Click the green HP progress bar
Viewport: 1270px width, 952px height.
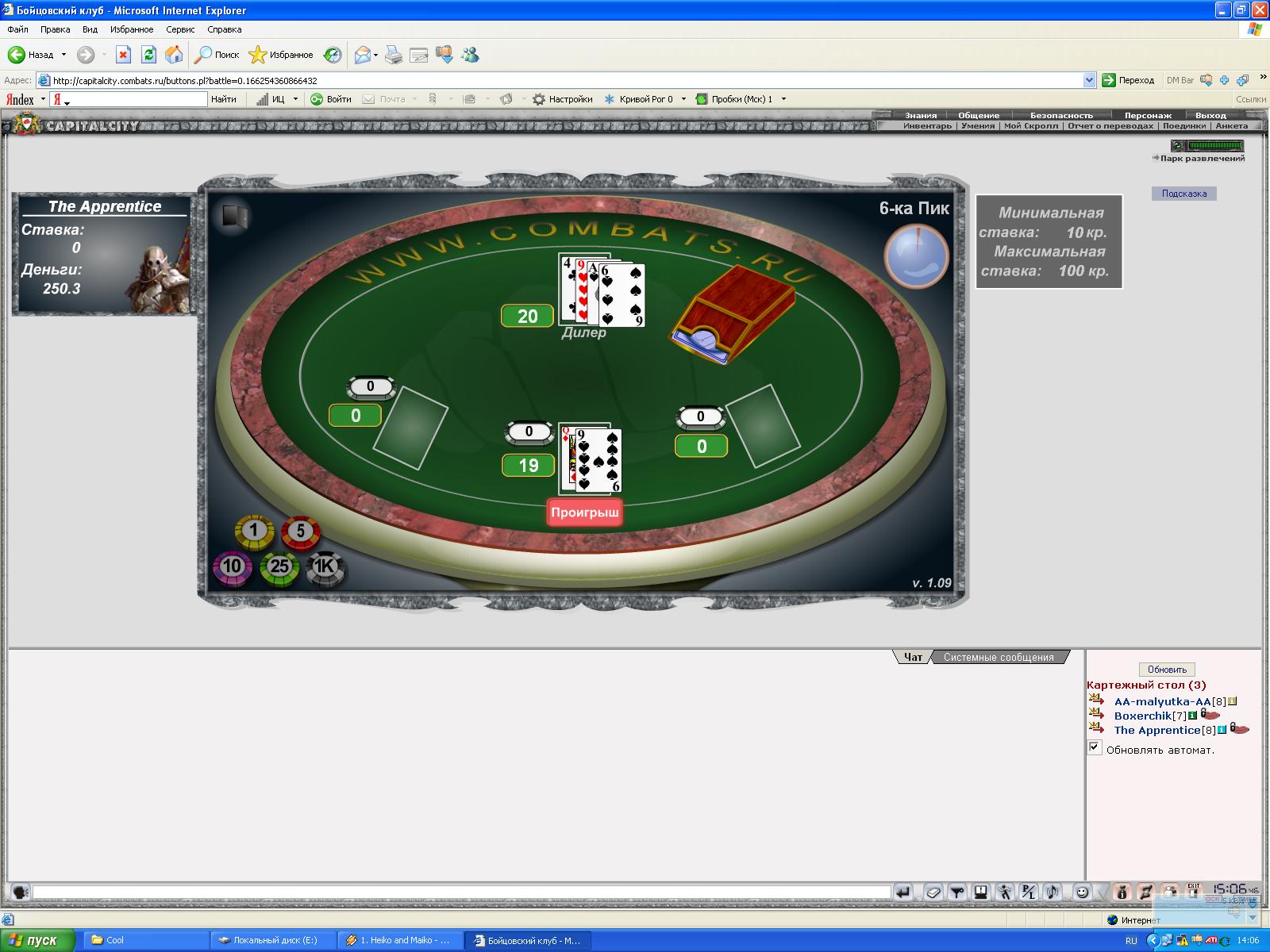pyautogui.click(x=1215, y=146)
